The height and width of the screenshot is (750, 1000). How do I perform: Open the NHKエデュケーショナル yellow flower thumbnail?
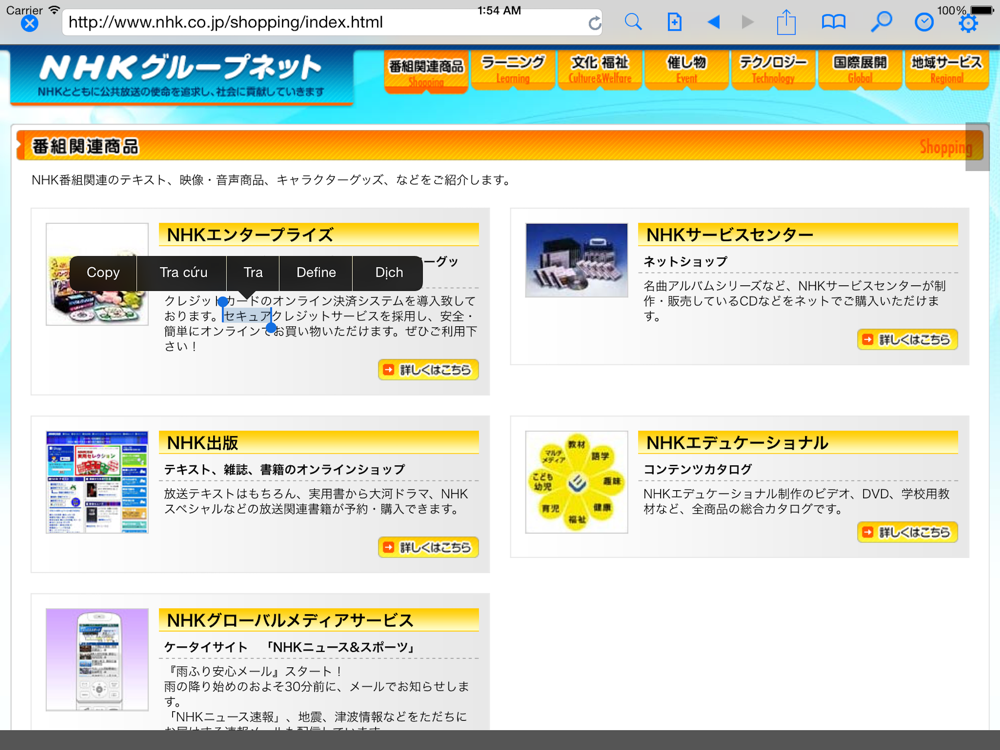click(576, 482)
